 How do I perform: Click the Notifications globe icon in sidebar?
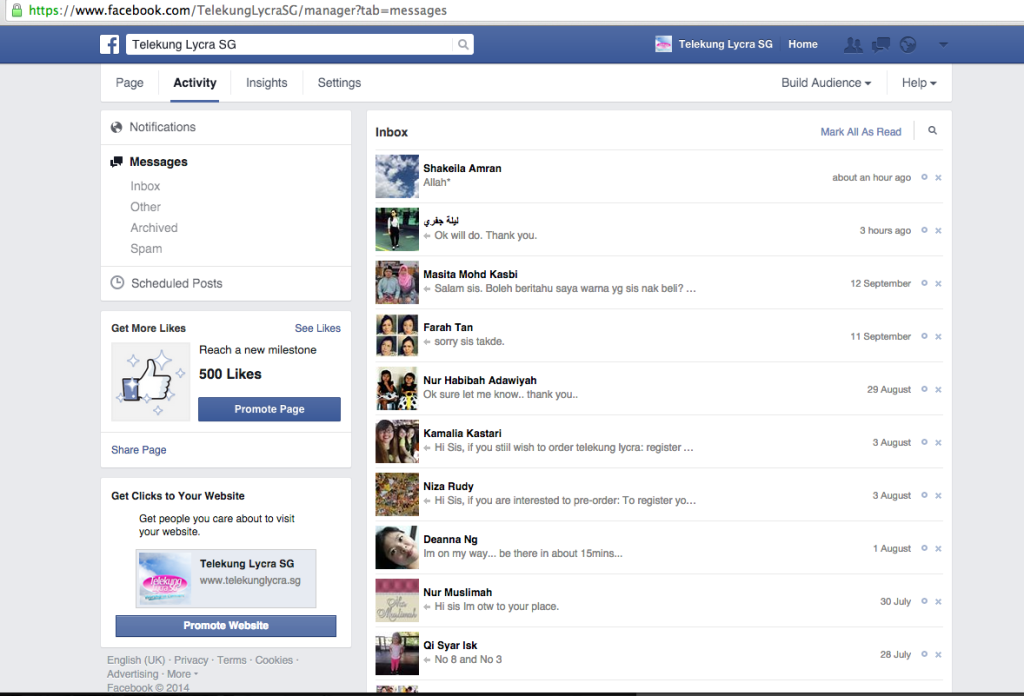point(116,127)
